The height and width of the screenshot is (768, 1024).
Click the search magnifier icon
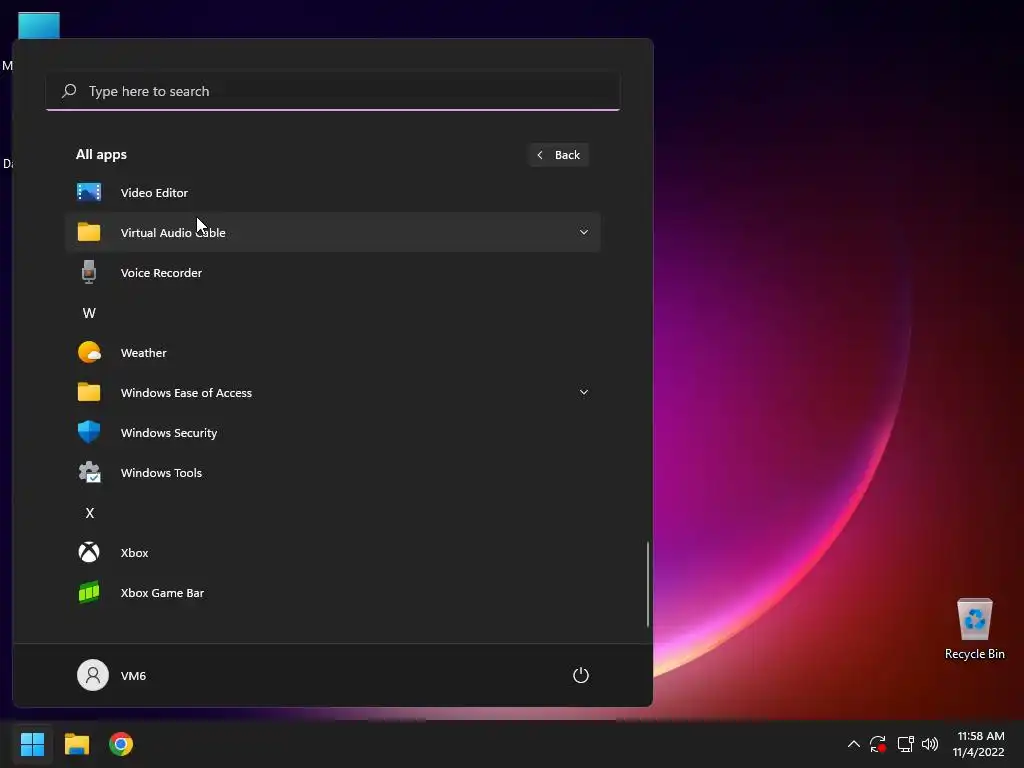point(69,91)
